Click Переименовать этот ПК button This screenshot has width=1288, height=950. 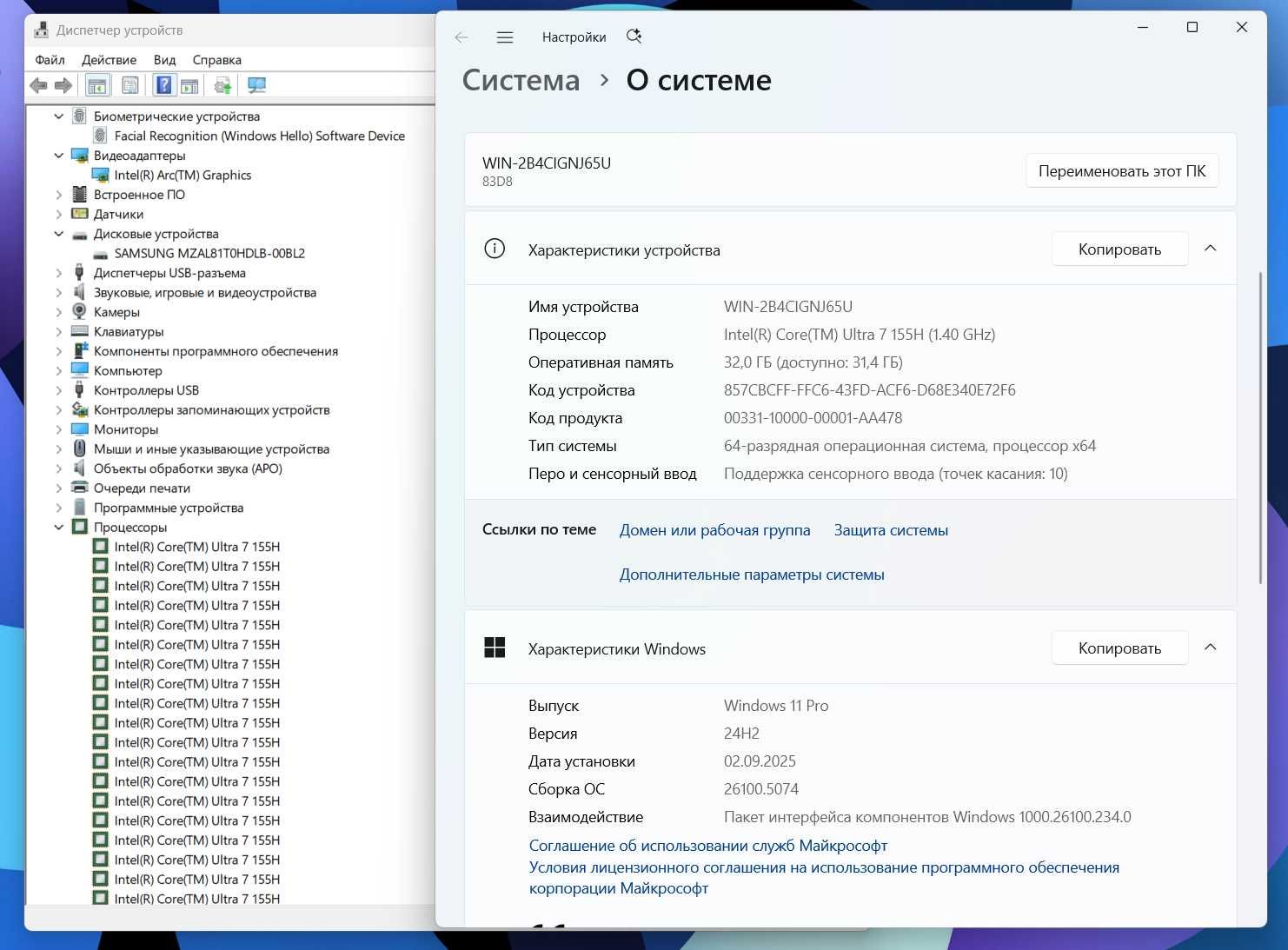(x=1122, y=171)
